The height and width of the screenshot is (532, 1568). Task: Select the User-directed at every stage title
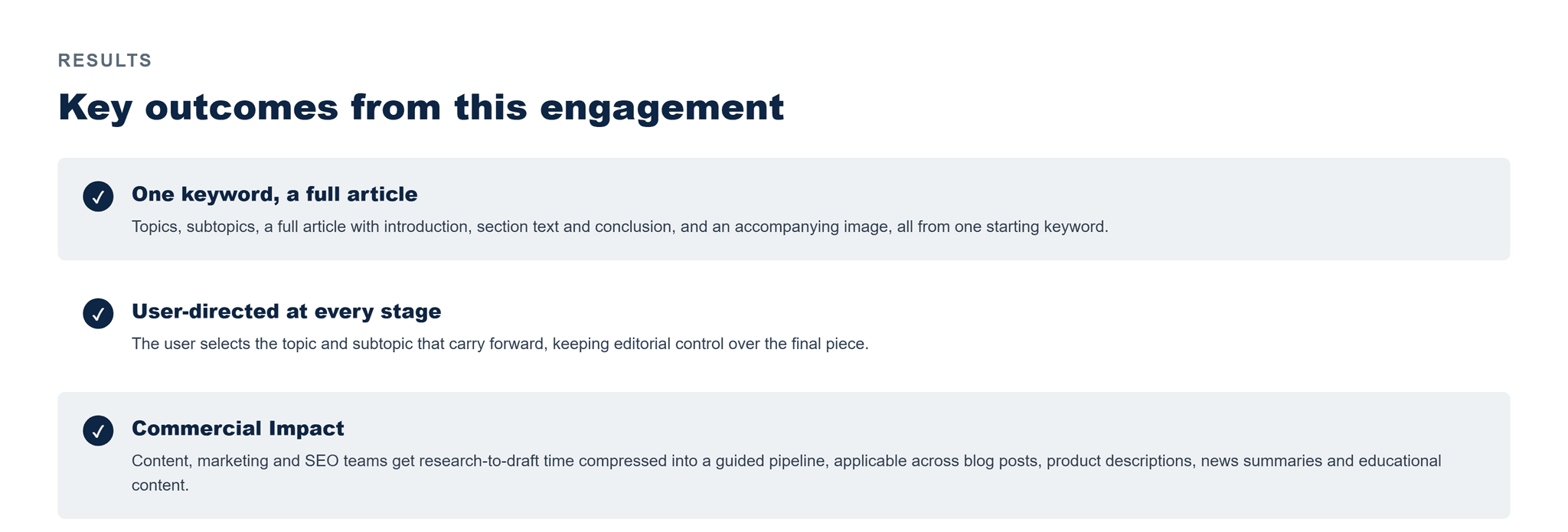pyautogui.click(x=286, y=312)
